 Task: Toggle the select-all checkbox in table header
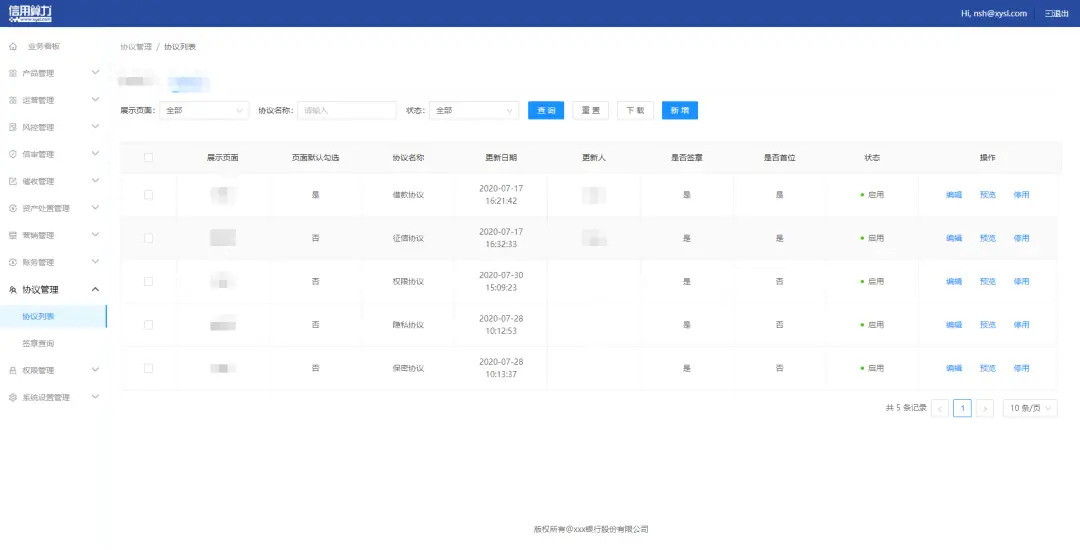(149, 158)
